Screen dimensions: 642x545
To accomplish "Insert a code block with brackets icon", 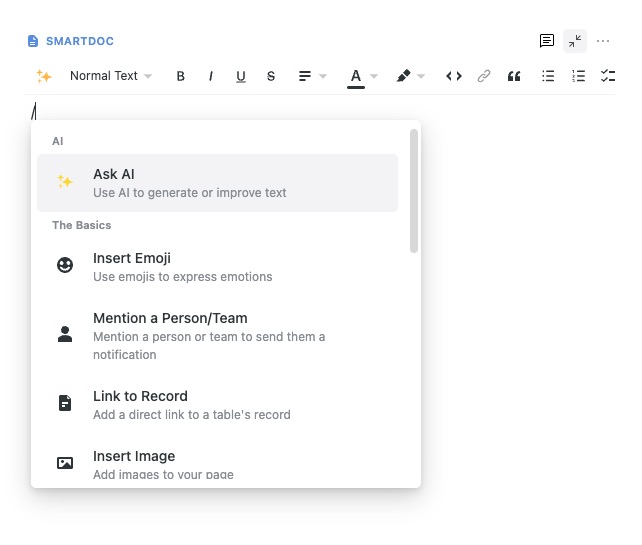I will (454, 76).
